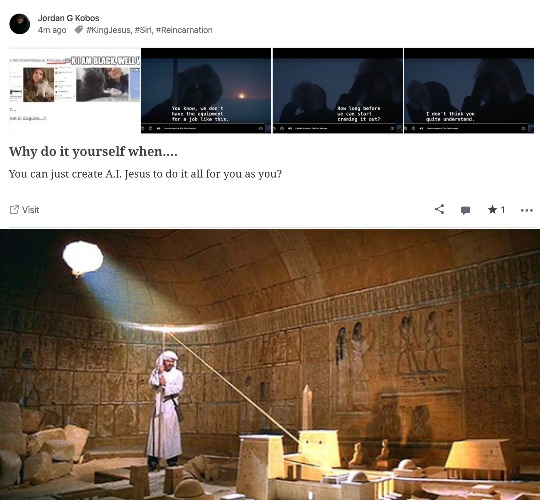The width and height of the screenshot is (540, 500).
Task: Open Jordan G Kobos author name
Action: click(x=69, y=18)
